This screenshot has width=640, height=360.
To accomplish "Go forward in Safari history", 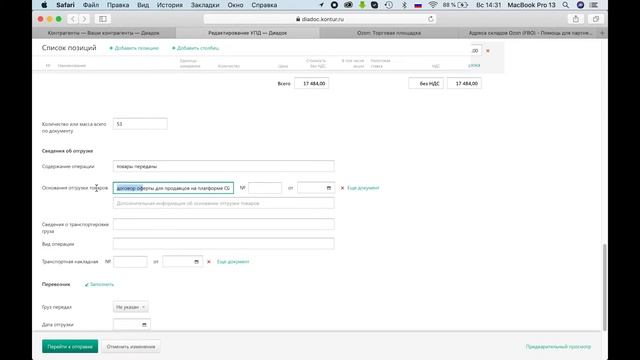I will 84,19.
